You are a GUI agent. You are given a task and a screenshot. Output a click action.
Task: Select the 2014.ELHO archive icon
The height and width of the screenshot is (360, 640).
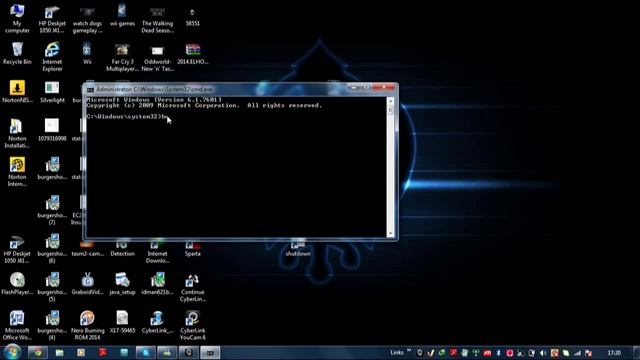[192, 53]
